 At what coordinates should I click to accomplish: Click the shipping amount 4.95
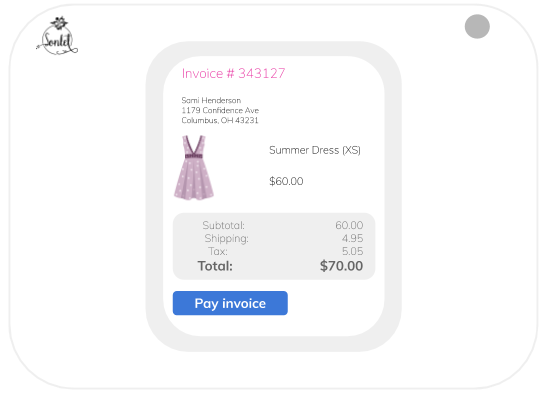coord(352,238)
